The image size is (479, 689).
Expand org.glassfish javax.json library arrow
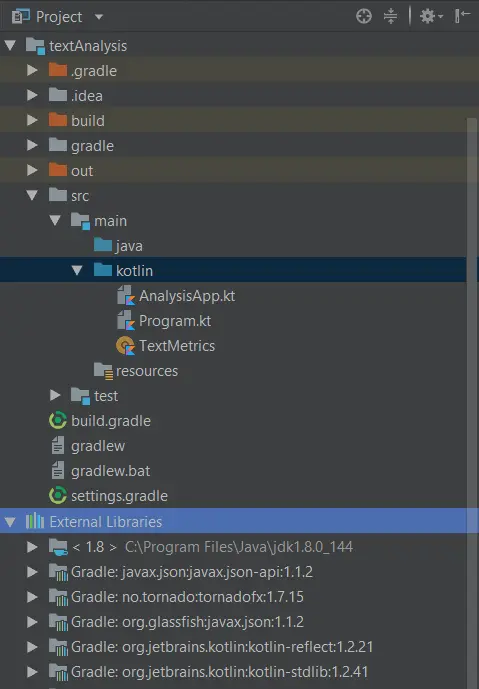click(32, 622)
